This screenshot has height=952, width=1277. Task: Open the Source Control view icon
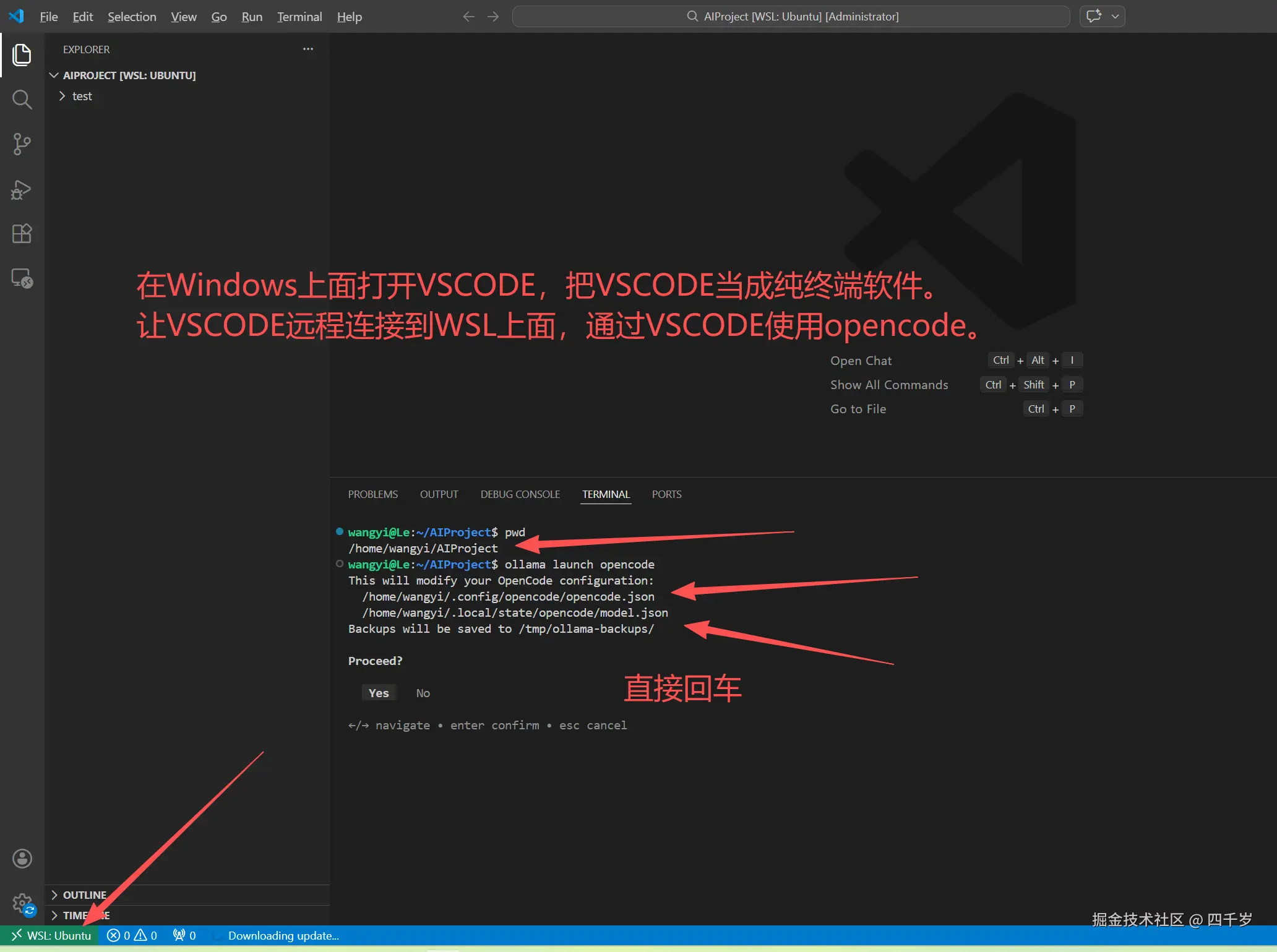22,144
